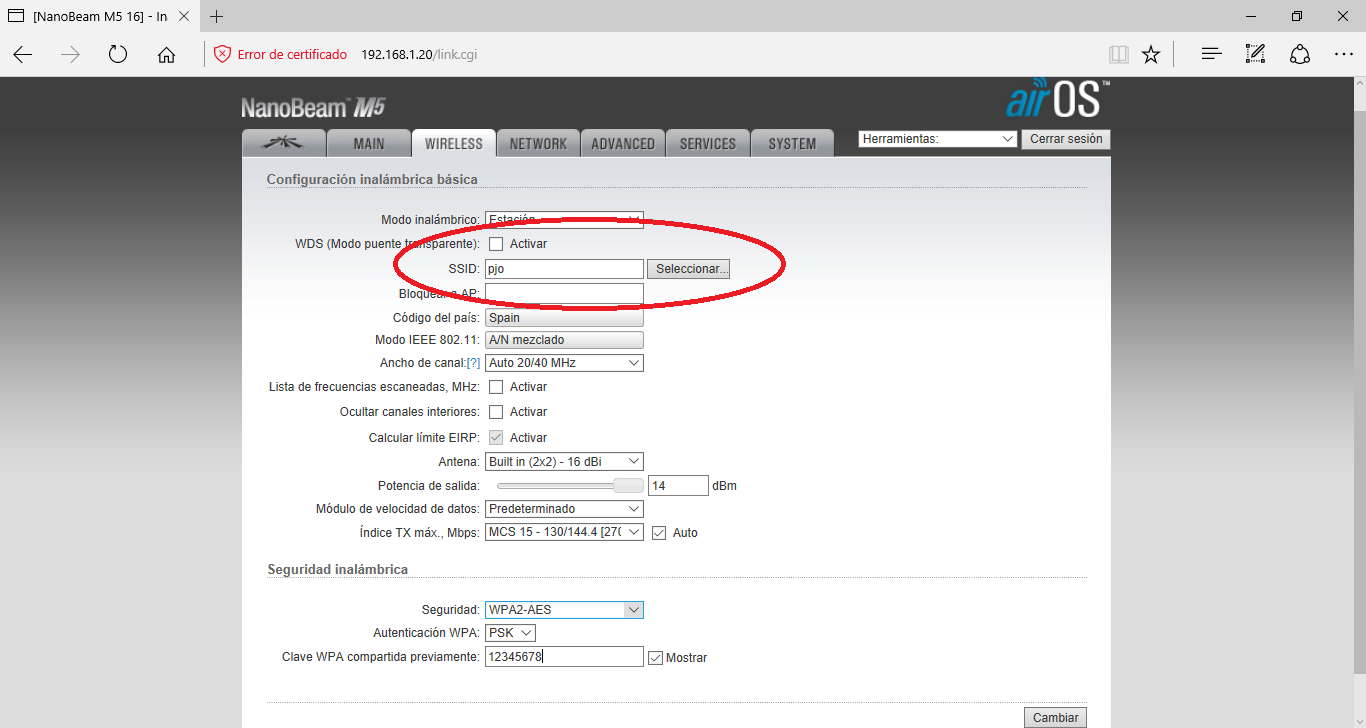Viewport: 1366px width, 728px height.
Task: Click the address bar URL
Action: click(419, 54)
